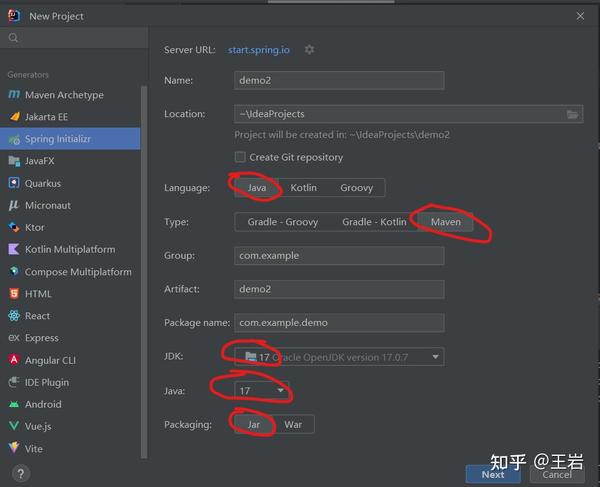Click the generators list scrollbar
Viewport: 600px width, 487px height.
click(x=144, y=272)
